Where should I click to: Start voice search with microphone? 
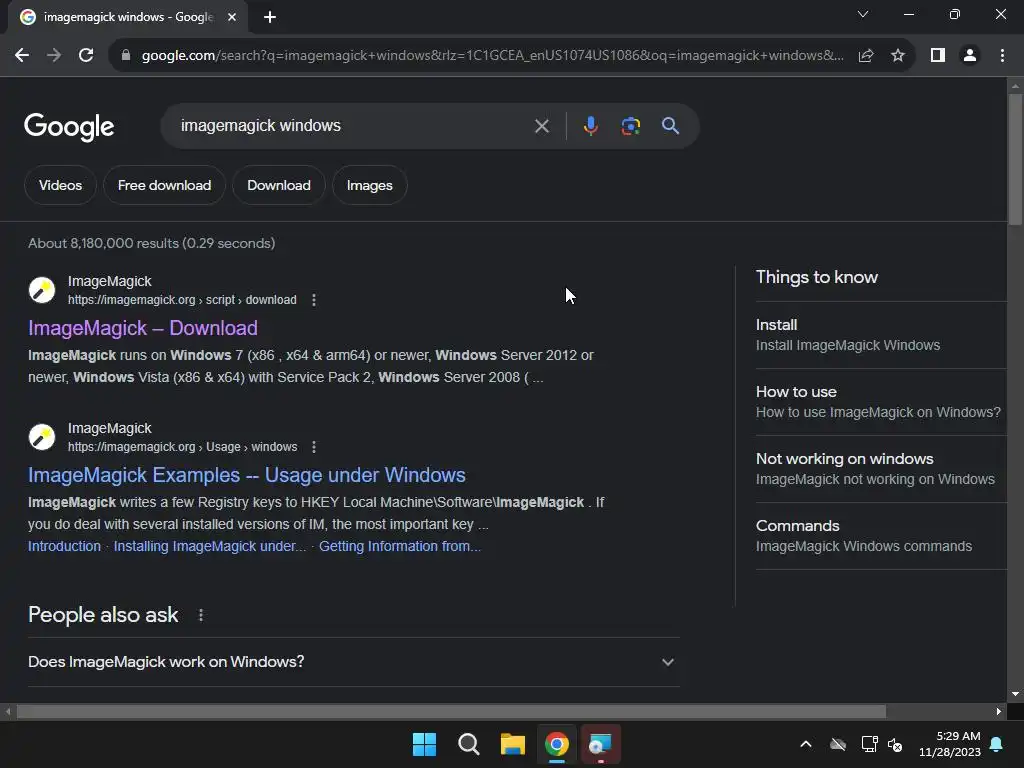coord(590,126)
